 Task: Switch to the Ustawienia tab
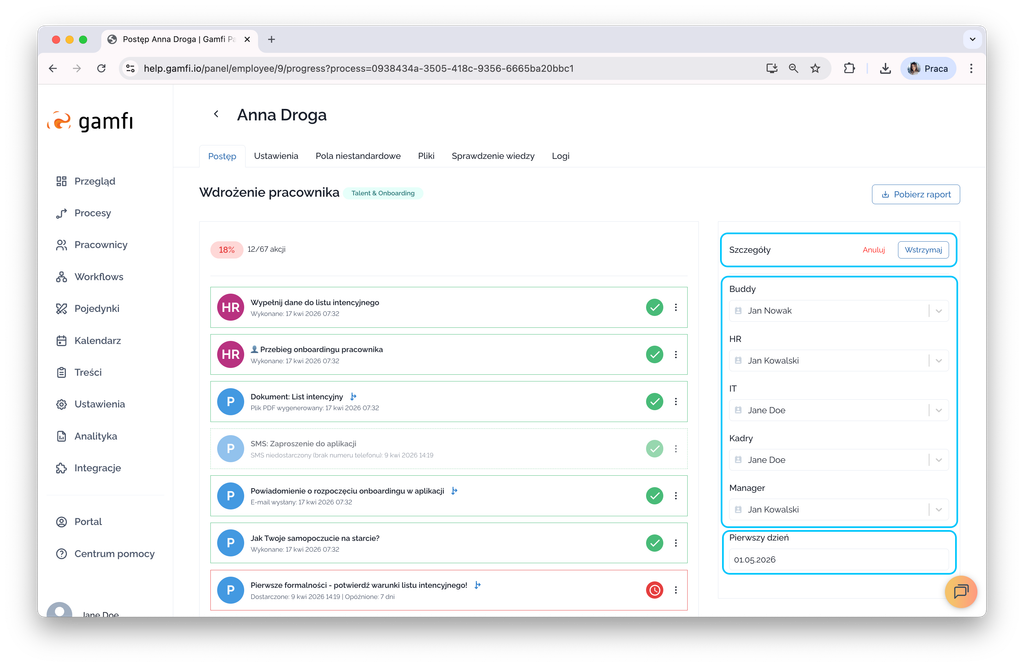point(276,156)
